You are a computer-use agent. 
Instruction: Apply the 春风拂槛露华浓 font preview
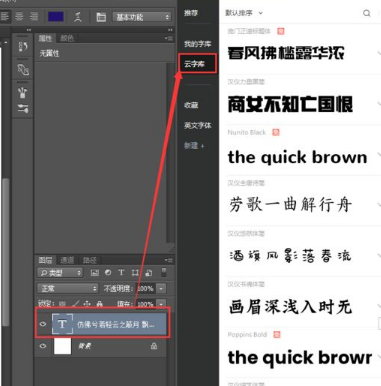coord(286,53)
